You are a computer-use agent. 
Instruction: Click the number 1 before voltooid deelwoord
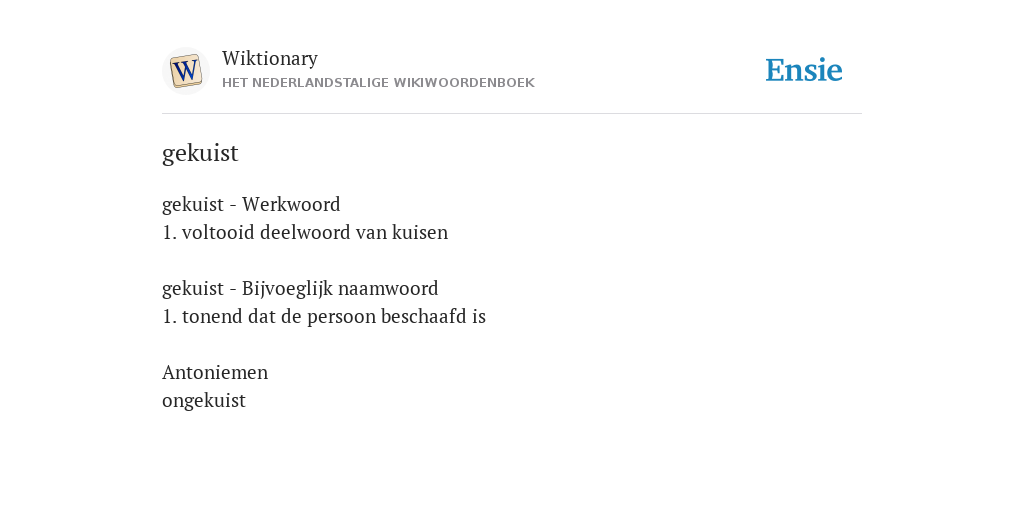coord(169,232)
